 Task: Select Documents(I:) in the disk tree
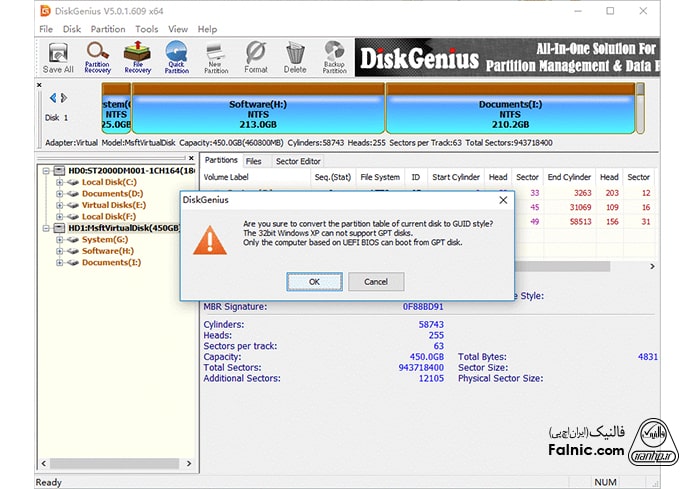(111, 263)
